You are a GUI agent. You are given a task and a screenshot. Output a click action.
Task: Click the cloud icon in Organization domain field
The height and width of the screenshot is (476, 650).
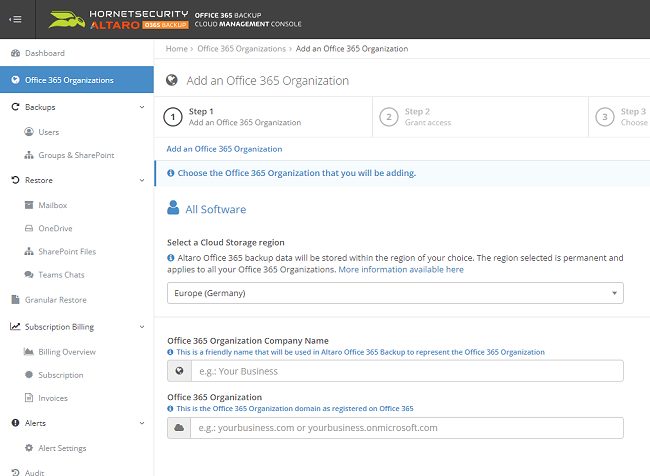[x=179, y=427]
